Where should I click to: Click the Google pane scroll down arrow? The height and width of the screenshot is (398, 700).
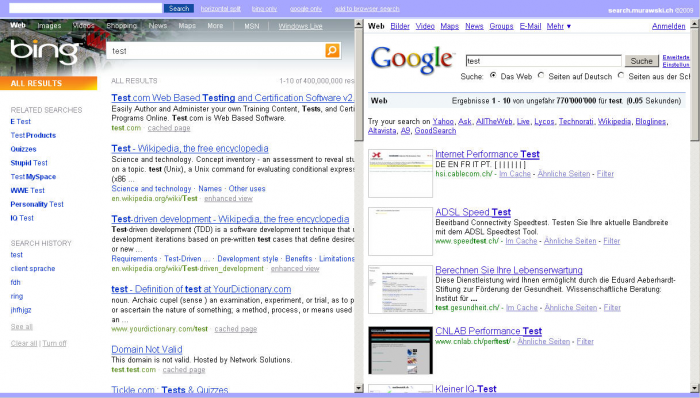tap(695, 389)
